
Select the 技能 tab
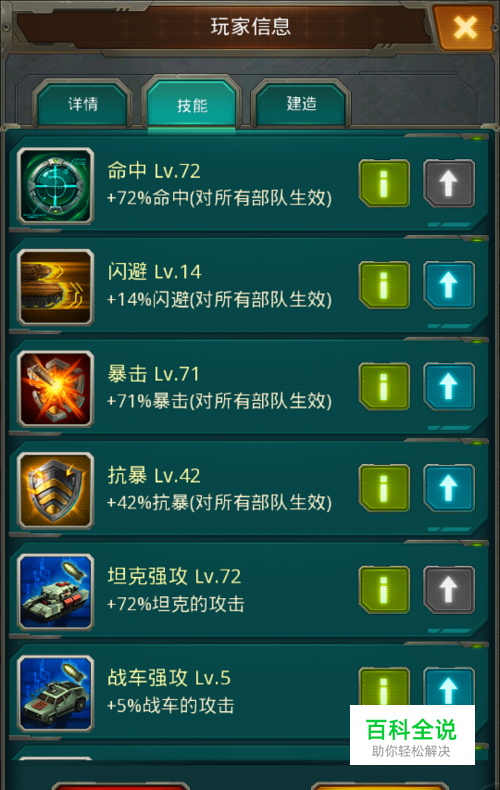192,104
